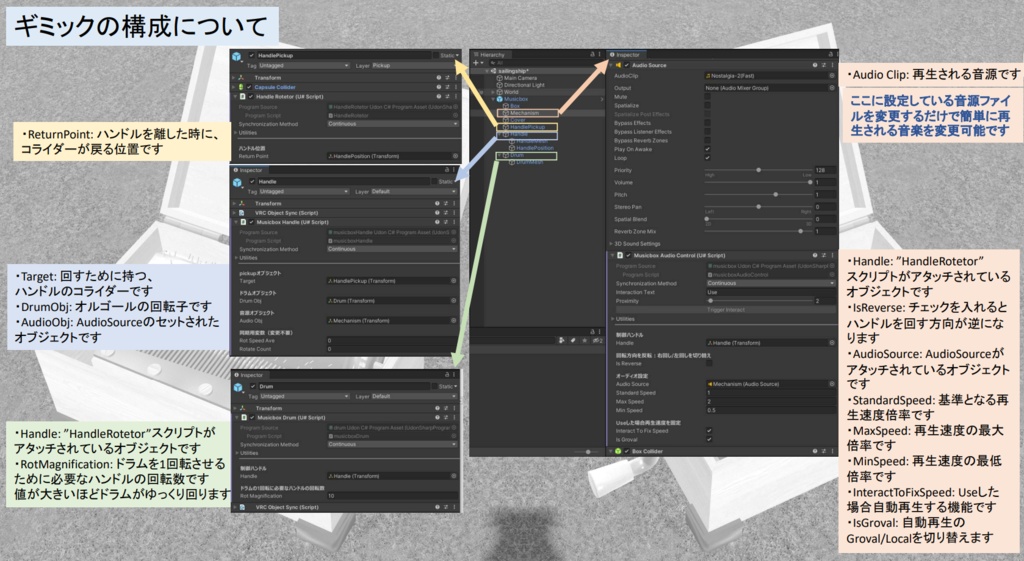Select the Inspector tab above Drum object
1024x561 pixels.
[x=249, y=376]
